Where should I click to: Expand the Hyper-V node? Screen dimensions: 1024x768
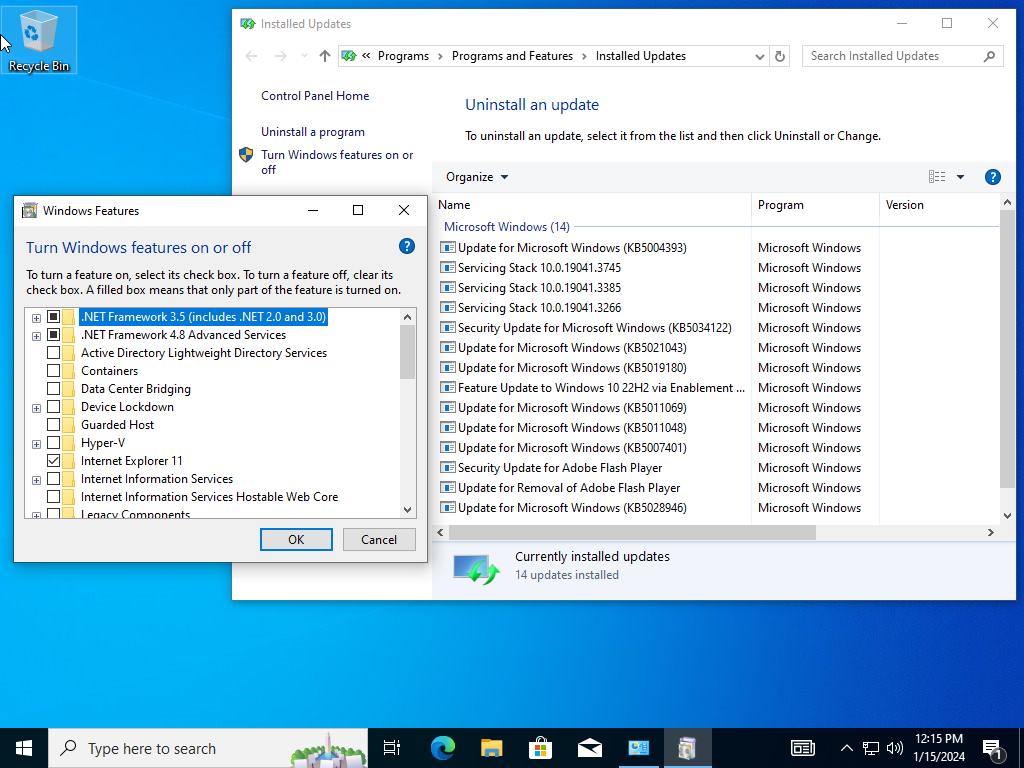pyautogui.click(x=37, y=444)
